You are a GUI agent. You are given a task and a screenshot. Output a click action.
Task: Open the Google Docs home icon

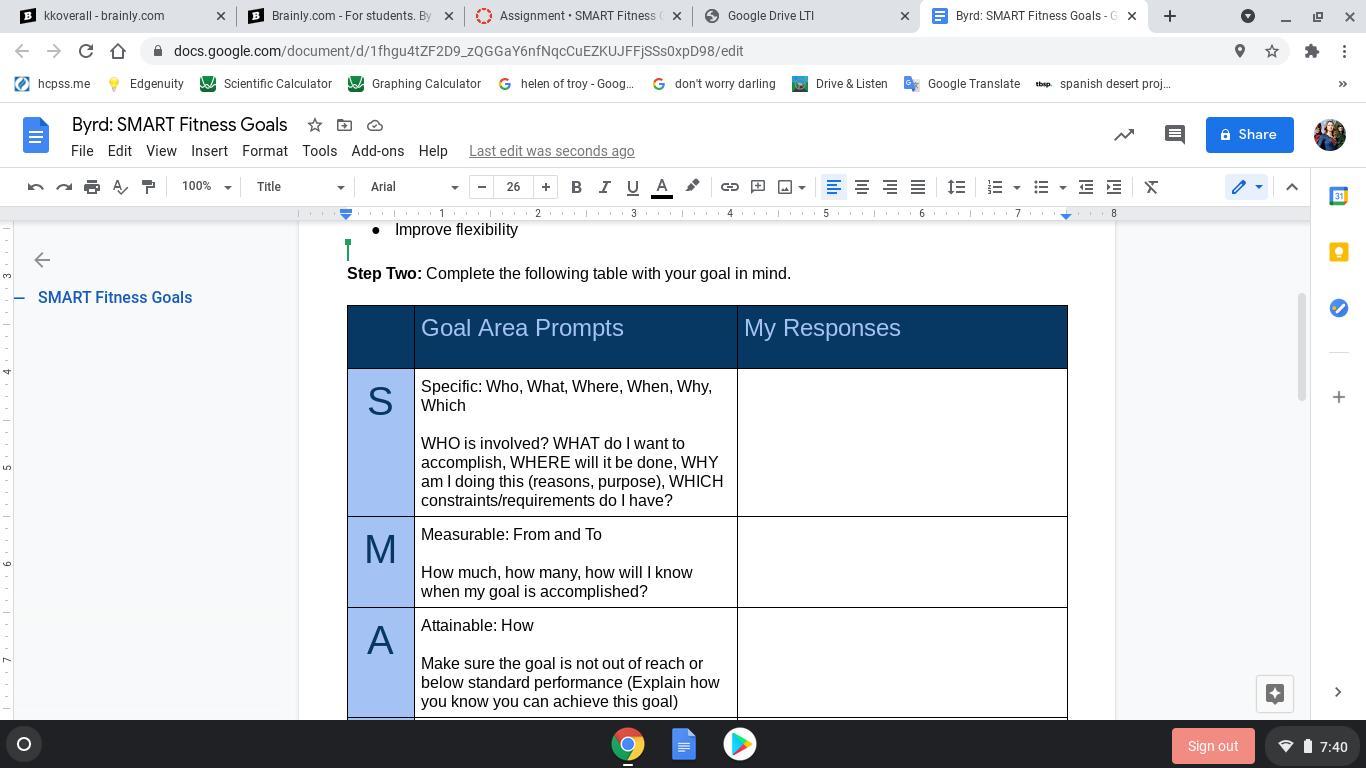(x=36, y=135)
